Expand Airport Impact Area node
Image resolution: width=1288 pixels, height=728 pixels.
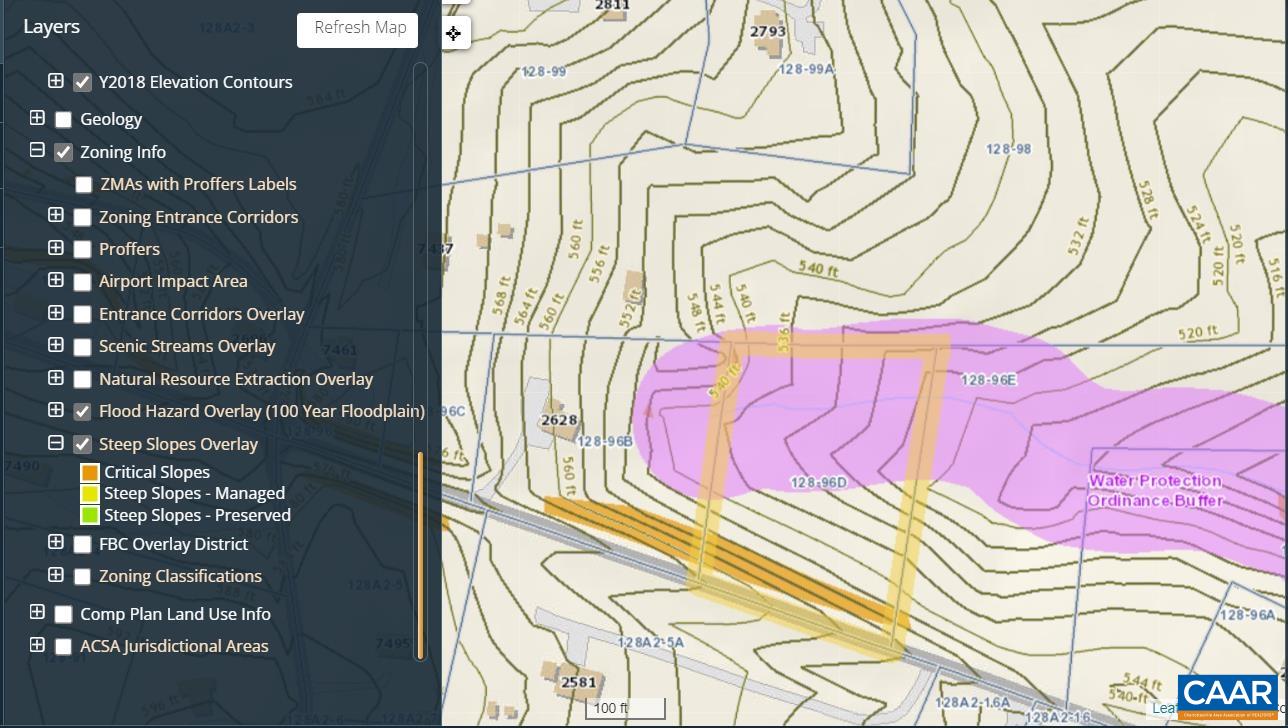pyautogui.click(x=56, y=280)
